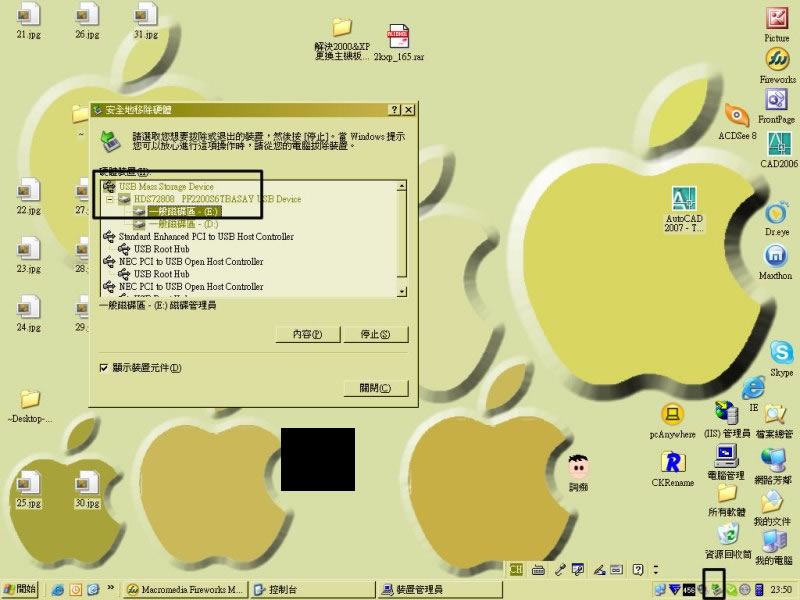The height and width of the screenshot is (600, 800).
Task: Click the microphone icon on the language bar
Action: point(560,569)
